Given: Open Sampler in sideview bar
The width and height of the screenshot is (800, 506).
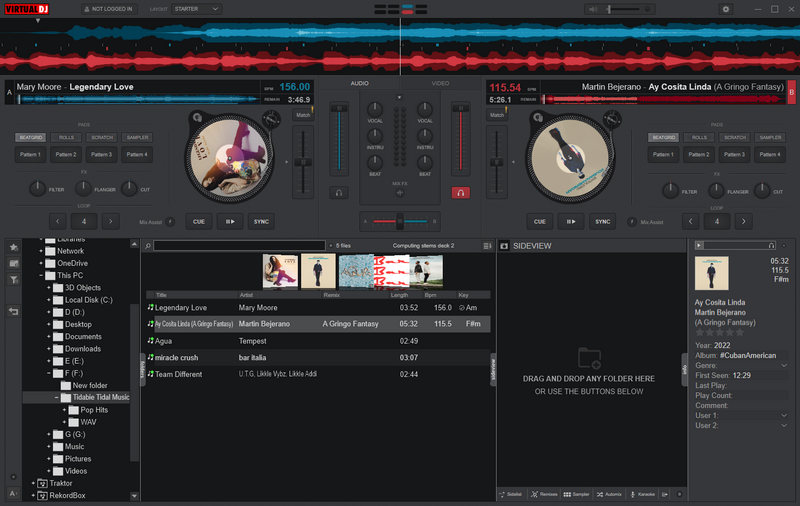Looking at the screenshot, I should tap(576, 494).
